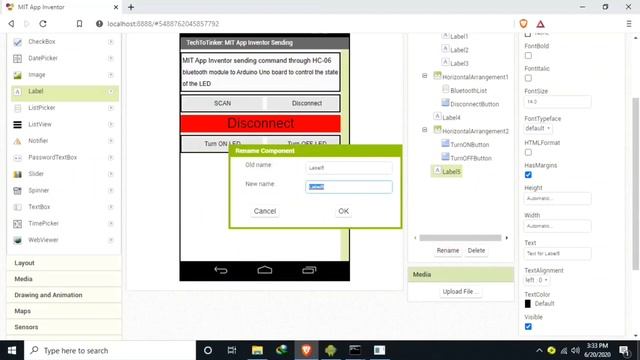This screenshot has width=640, height=360.
Task: Select the CheckBox palette icon
Action: pos(18,42)
